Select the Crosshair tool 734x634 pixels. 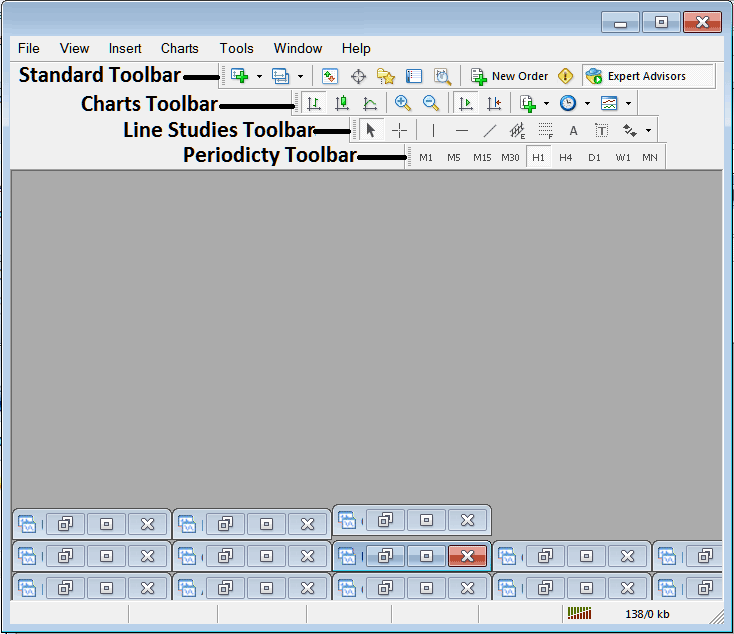click(x=399, y=130)
